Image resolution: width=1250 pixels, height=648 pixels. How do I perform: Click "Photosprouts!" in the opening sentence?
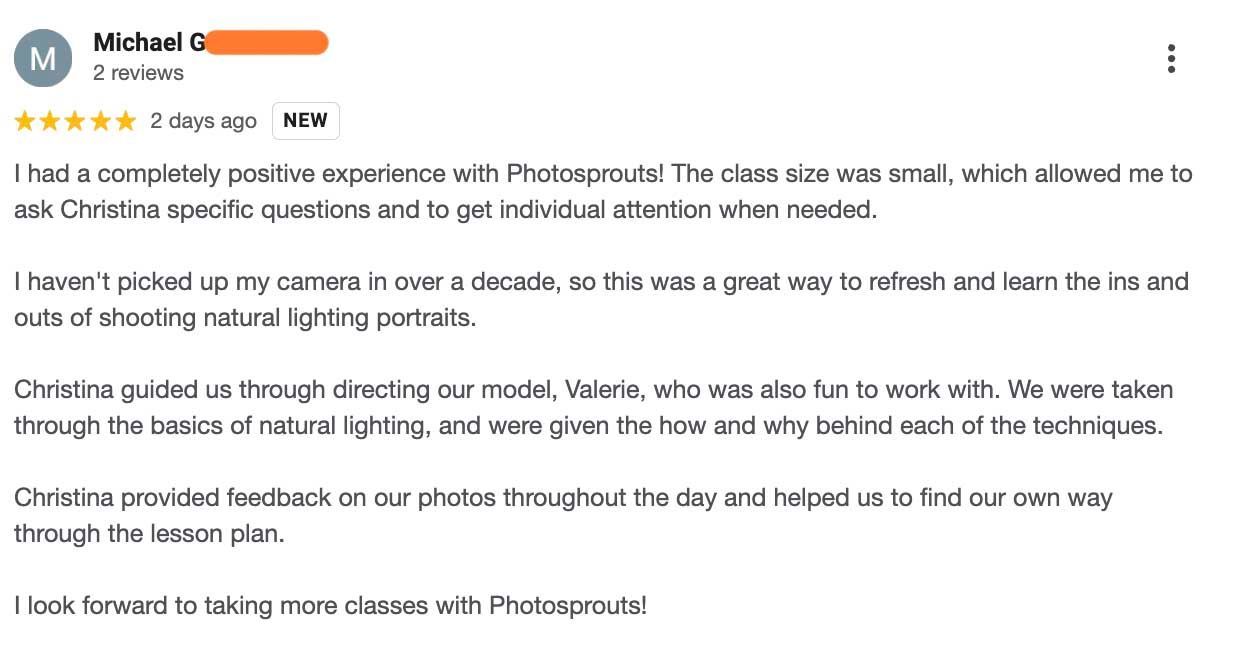585,174
